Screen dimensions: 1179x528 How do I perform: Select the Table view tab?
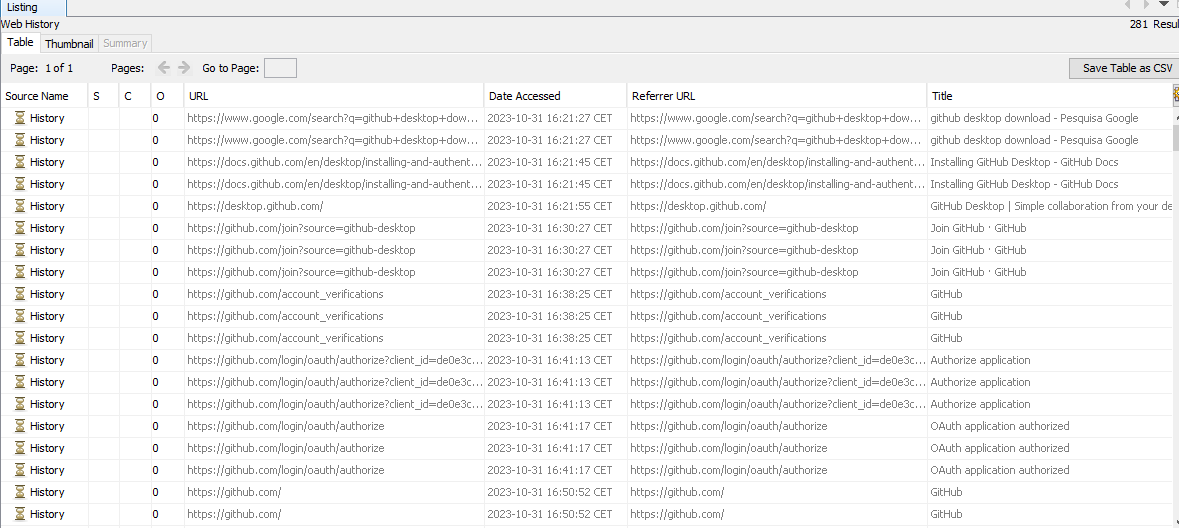point(20,43)
